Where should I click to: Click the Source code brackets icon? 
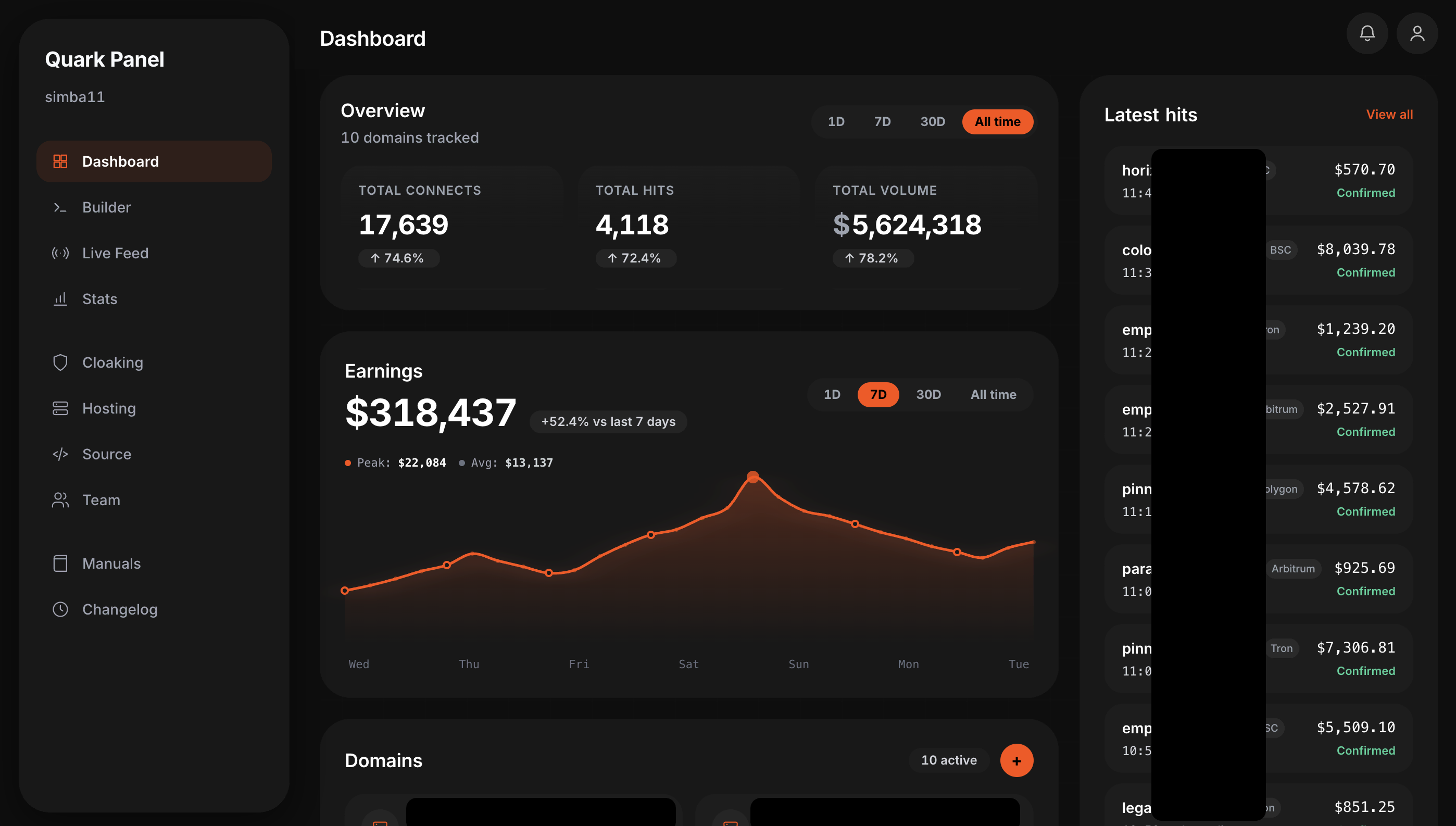[60, 454]
